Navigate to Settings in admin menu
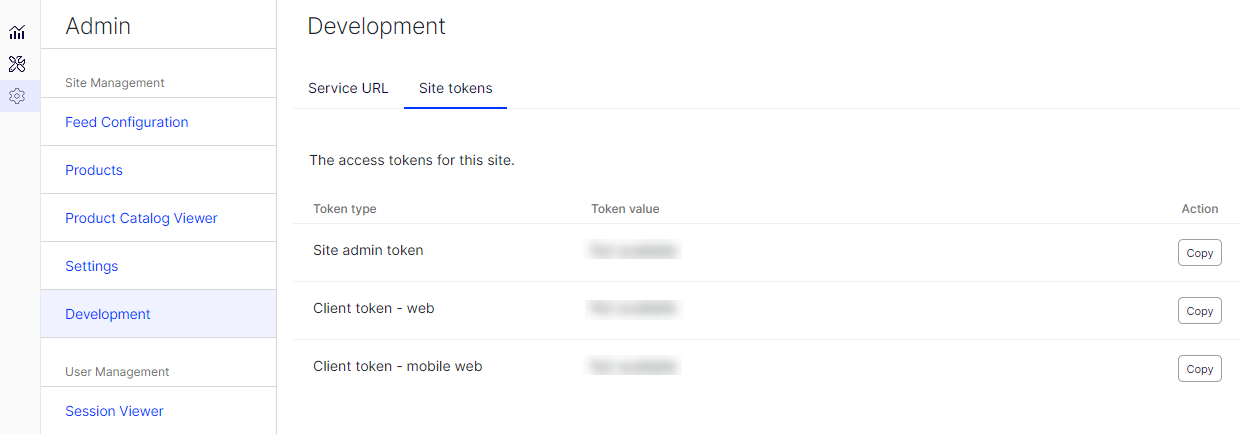This screenshot has height=434, width=1241. coord(91,266)
